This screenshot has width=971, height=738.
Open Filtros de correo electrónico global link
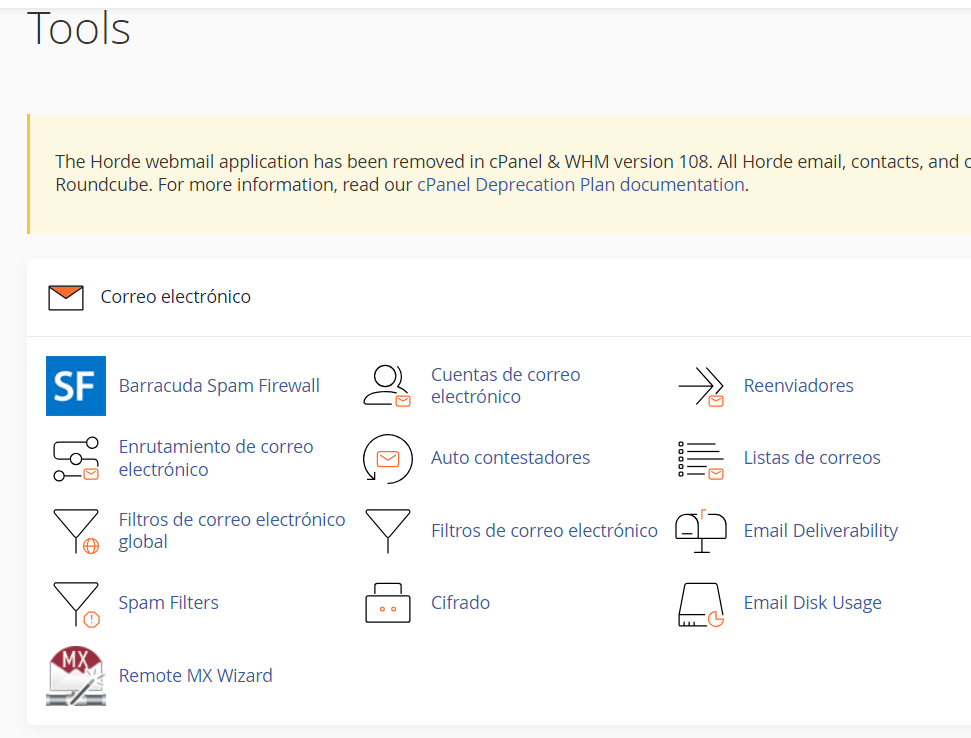(x=232, y=531)
